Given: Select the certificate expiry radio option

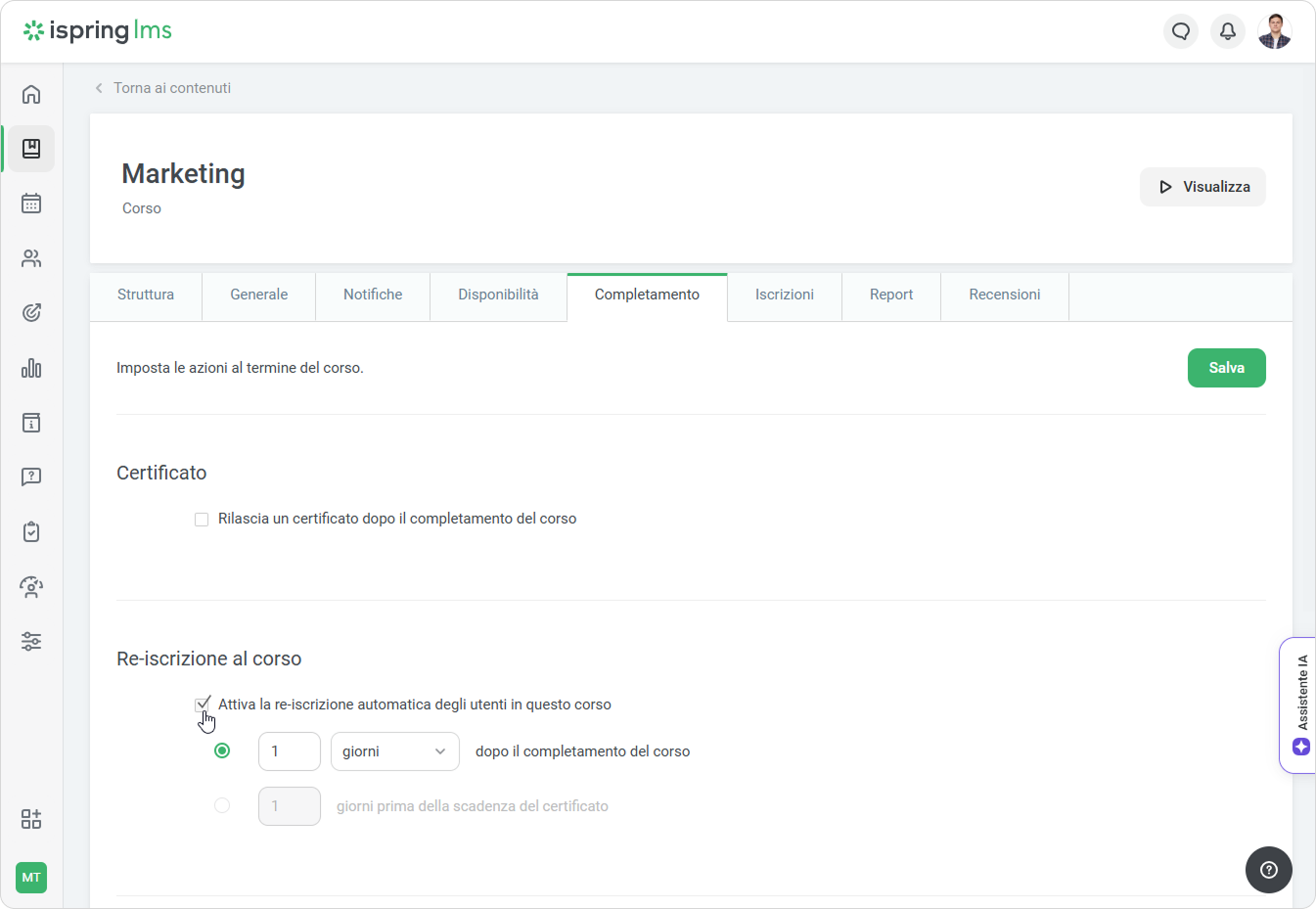Looking at the screenshot, I should [222, 805].
